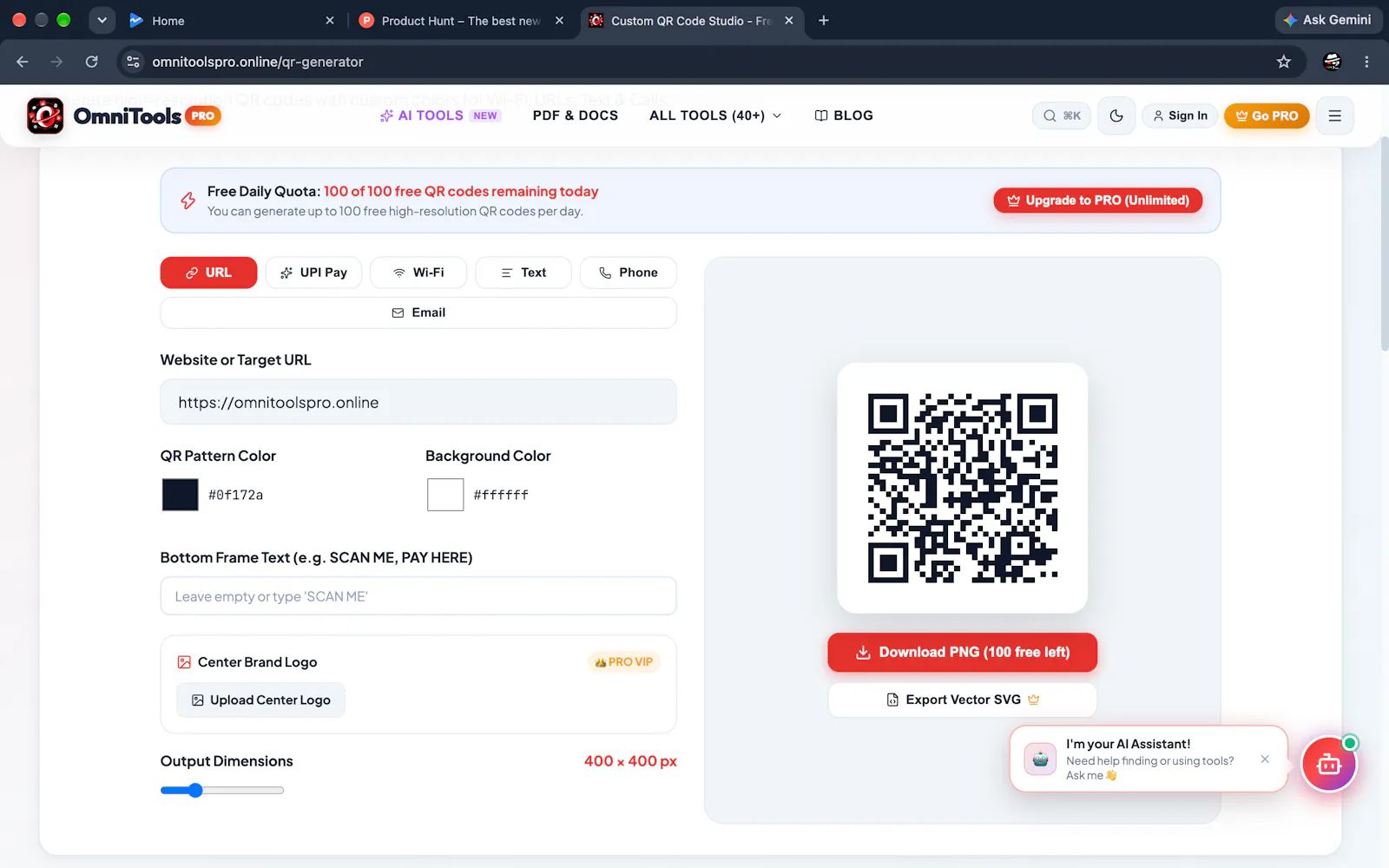Viewport: 1389px width, 868px height.
Task: Select the URL QR type
Action: tap(208, 273)
